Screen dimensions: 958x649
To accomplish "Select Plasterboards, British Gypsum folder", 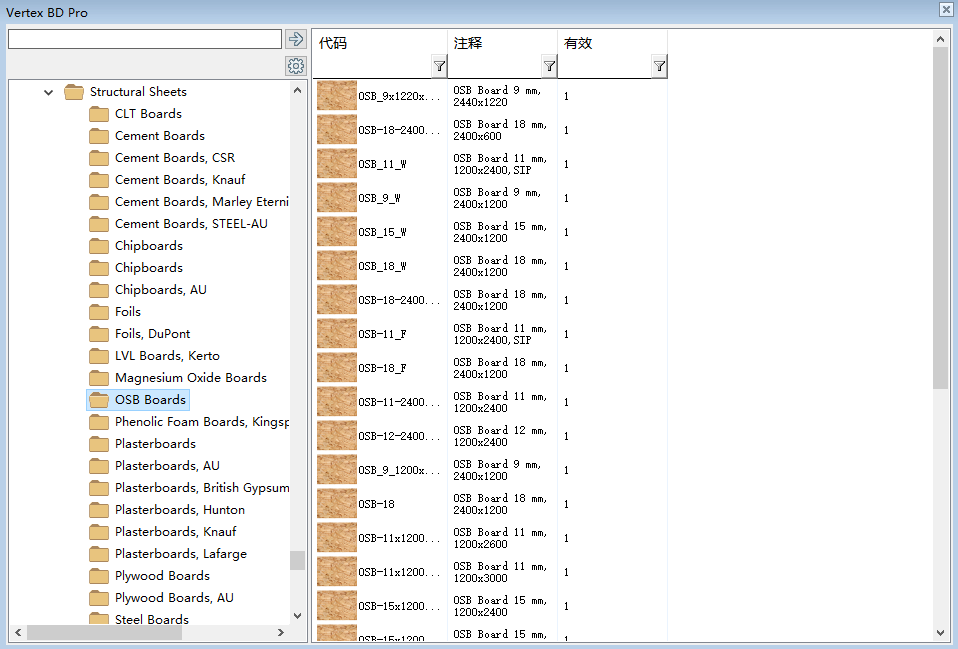I will pos(202,488).
